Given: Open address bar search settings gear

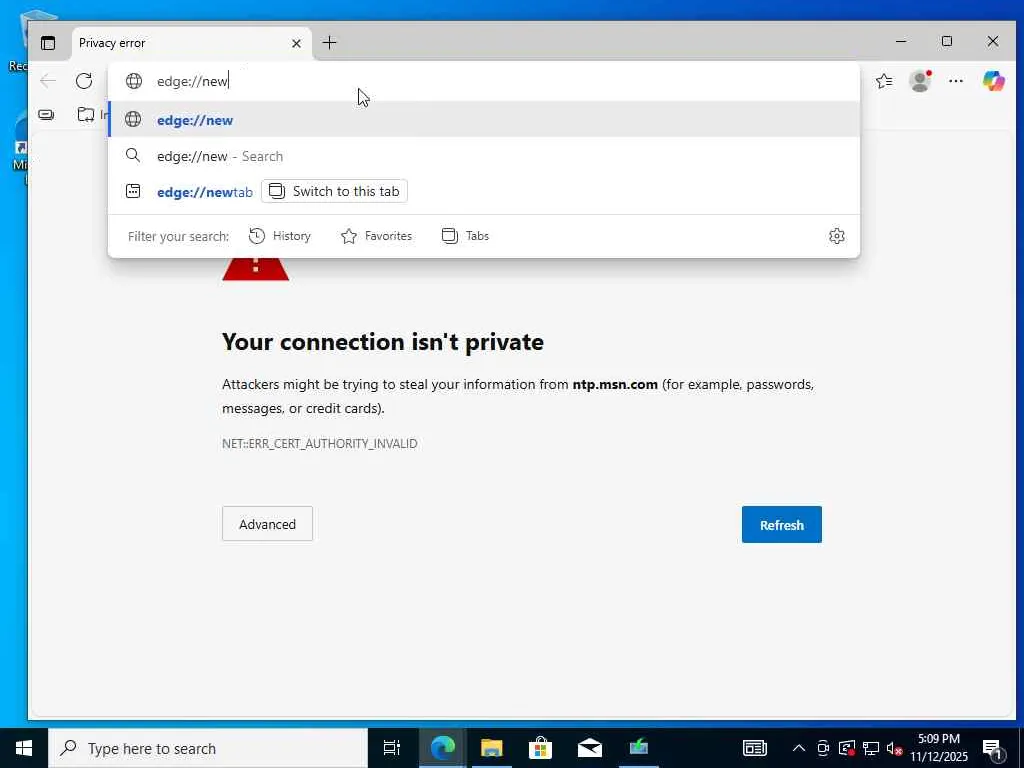Looking at the screenshot, I should click(837, 236).
